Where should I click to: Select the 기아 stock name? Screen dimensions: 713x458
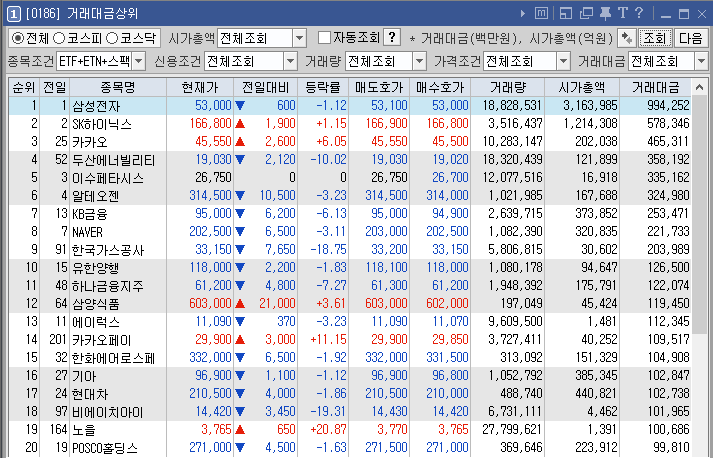[84, 376]
